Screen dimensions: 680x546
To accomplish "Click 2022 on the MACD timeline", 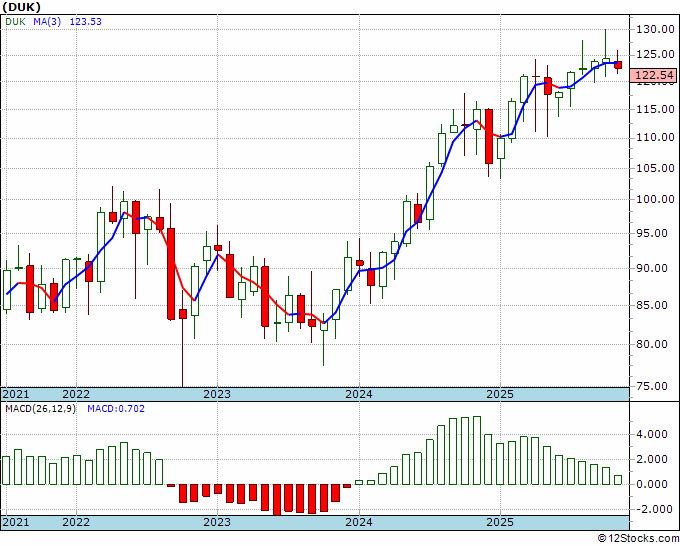I will coord(76,522).
